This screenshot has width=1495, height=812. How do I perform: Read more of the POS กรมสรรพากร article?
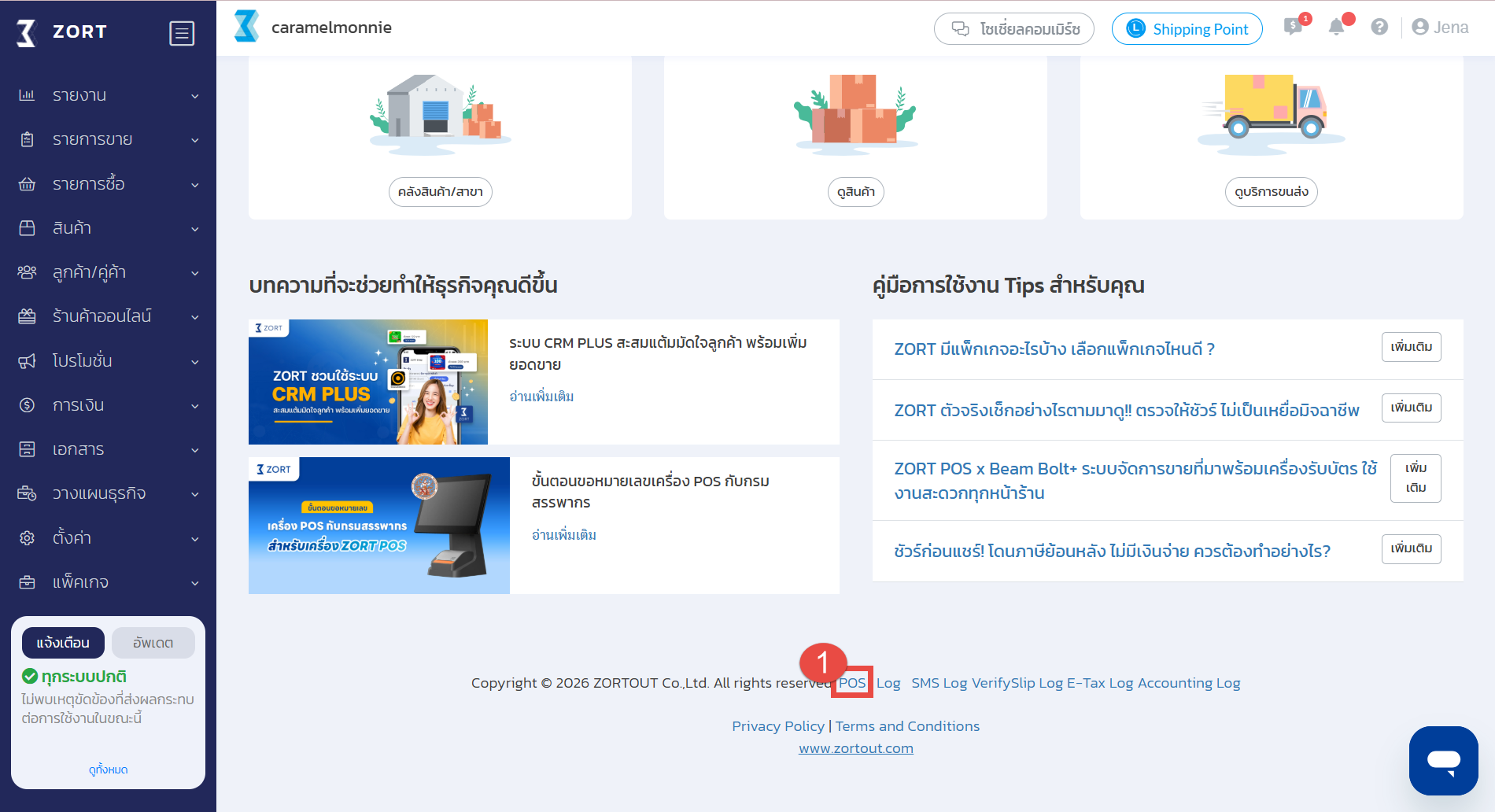(x=564, y=535)
